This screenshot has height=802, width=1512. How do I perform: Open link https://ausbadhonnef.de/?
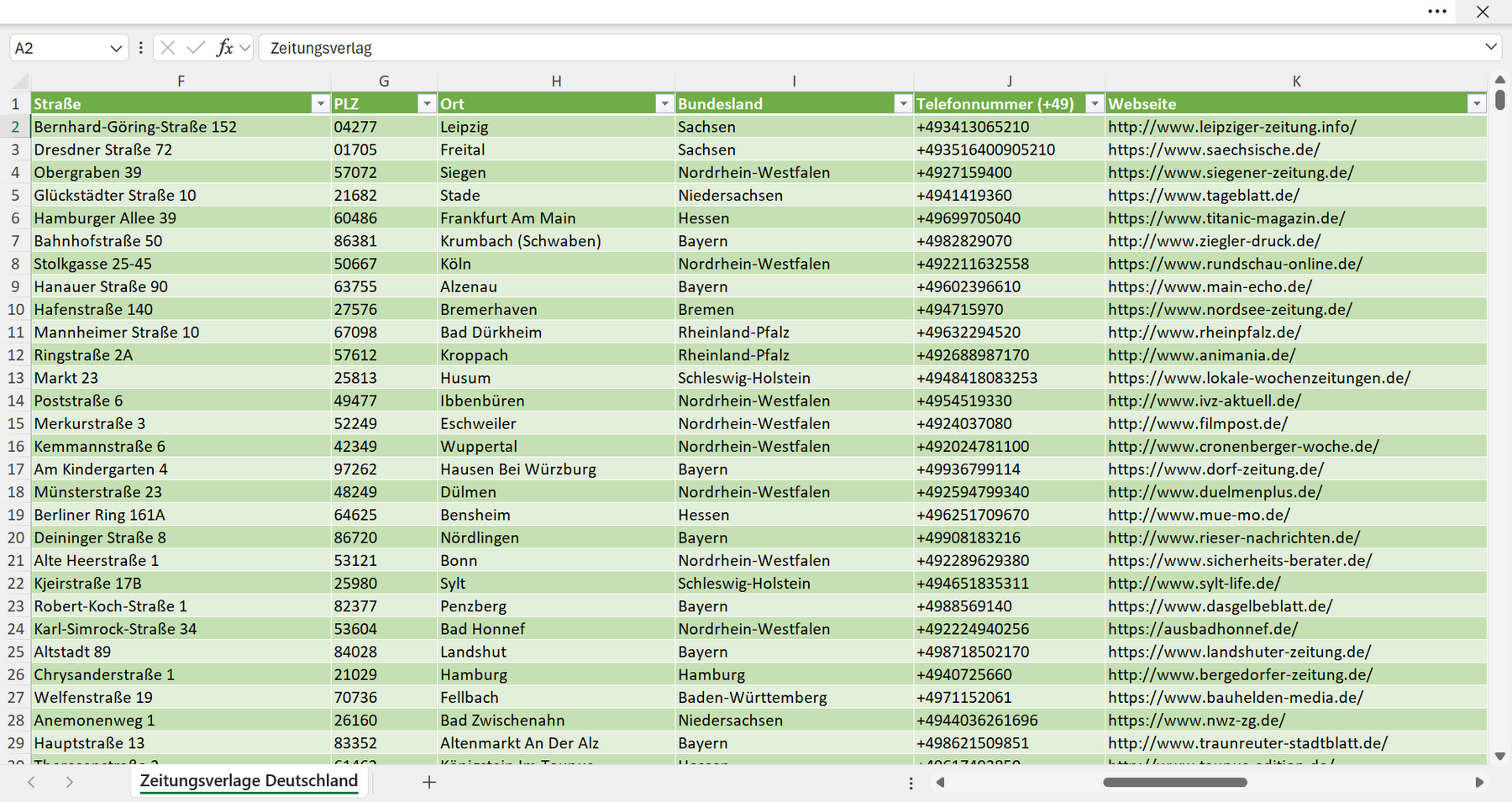(x=1203, y=629)
